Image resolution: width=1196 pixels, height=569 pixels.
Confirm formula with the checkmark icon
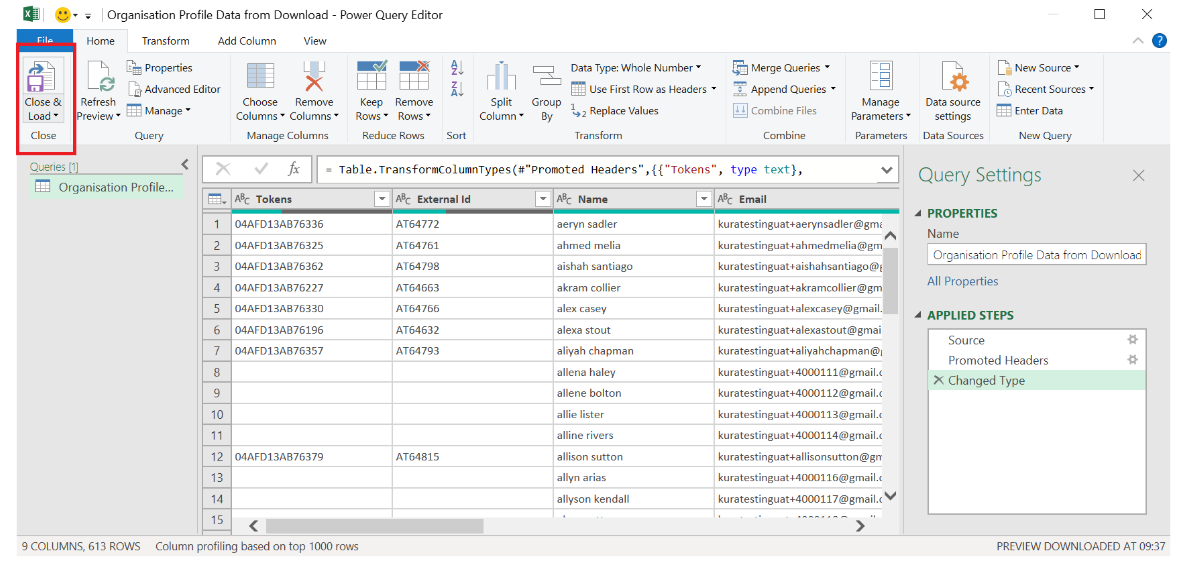point(262,169)
